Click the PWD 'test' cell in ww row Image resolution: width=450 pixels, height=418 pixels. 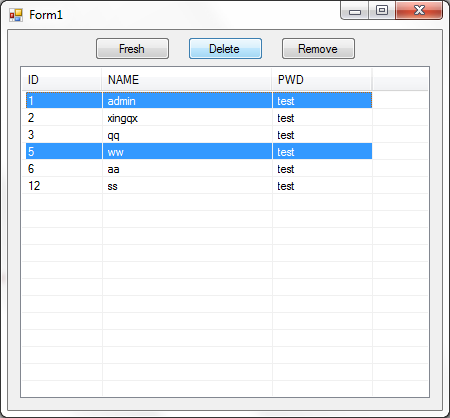pyautogui.click(x=322, y=151)
